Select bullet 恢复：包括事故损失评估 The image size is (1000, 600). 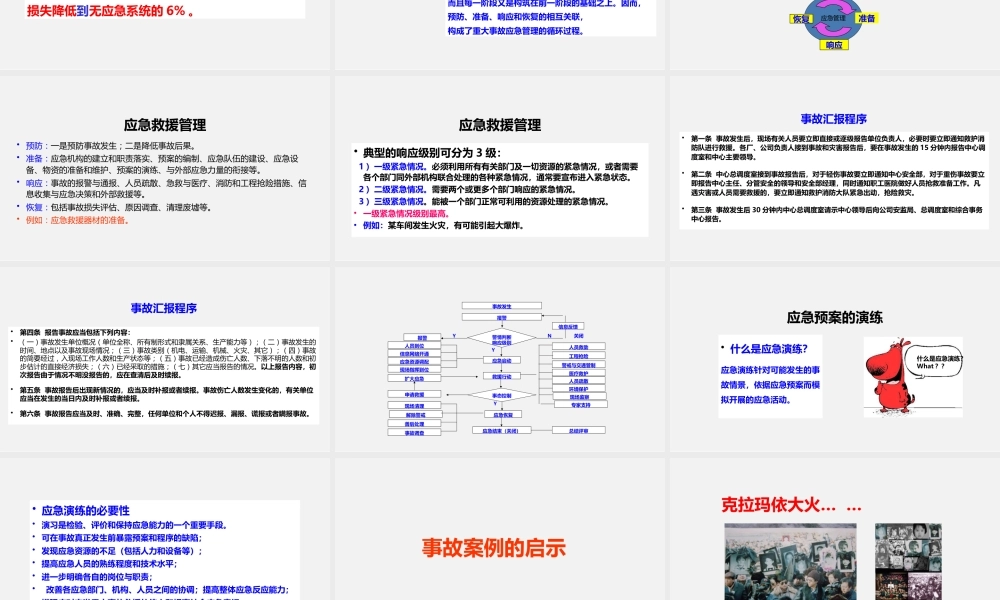[x=119, y=207]
